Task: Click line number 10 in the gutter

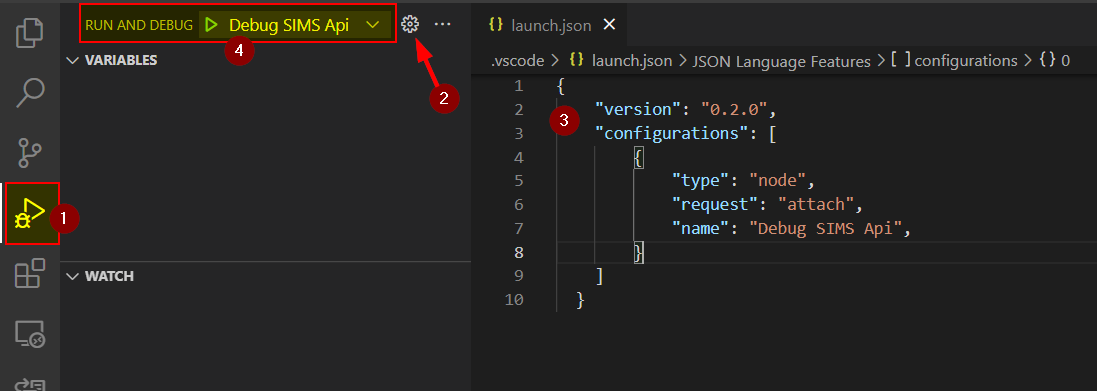Action: (x=514, y=300)
